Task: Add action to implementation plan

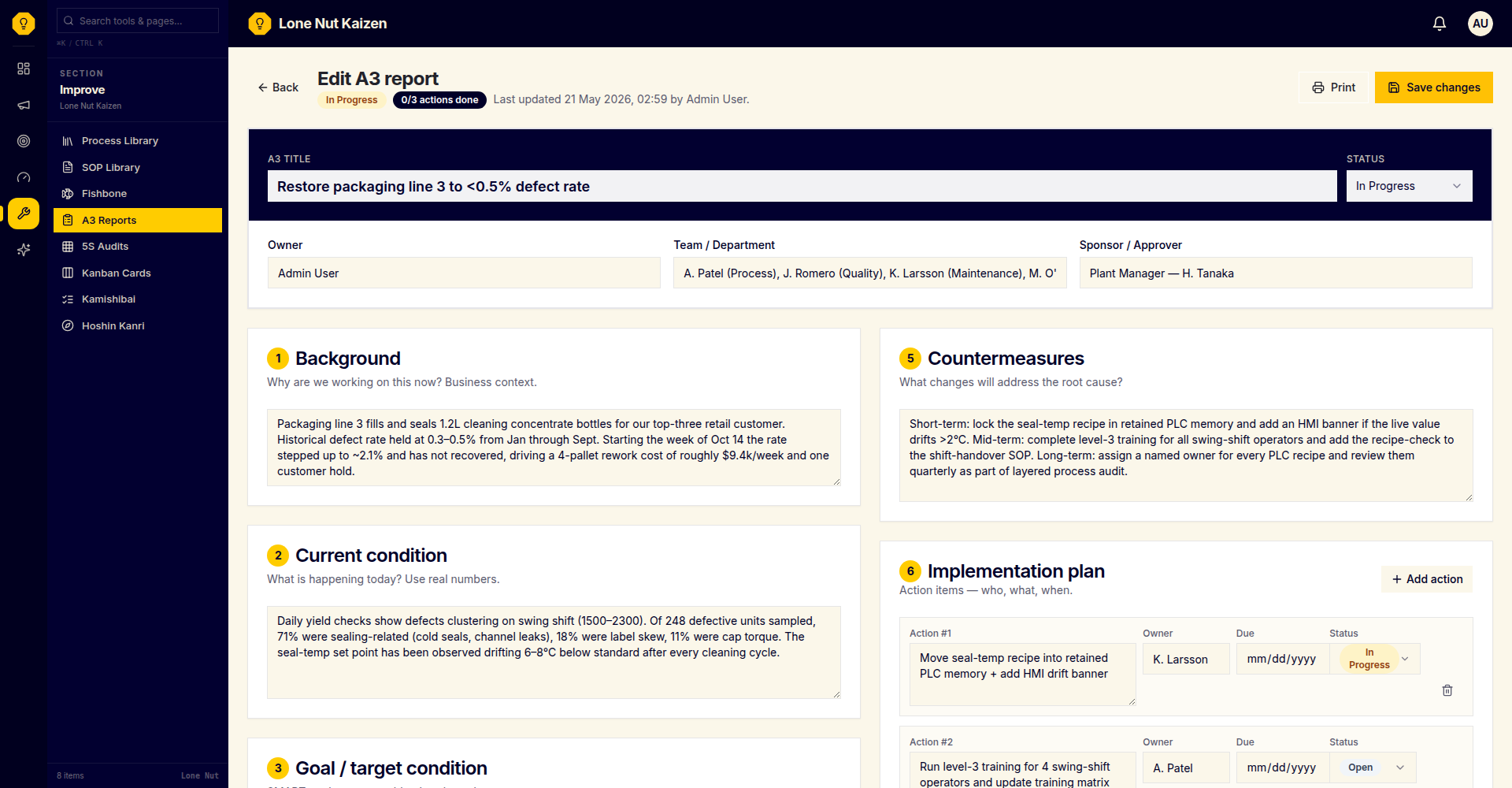Action: (x=1427, y=579)
